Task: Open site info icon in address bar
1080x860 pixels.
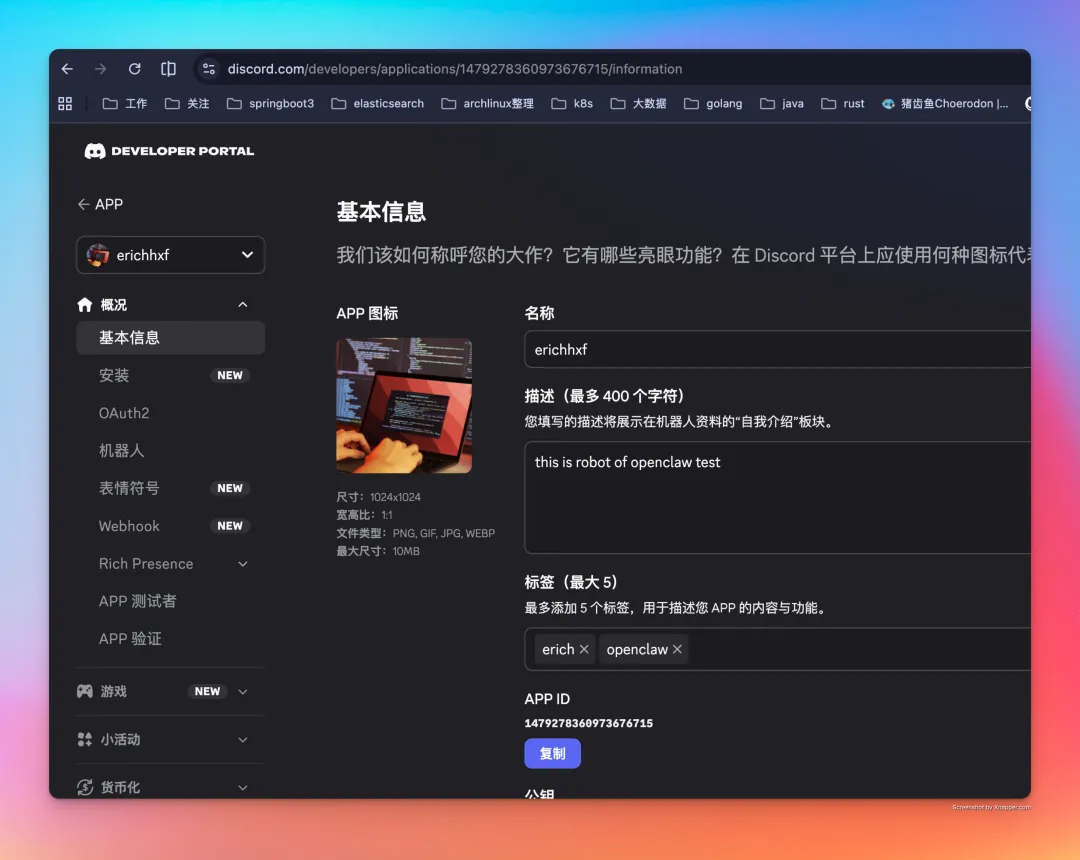Action: point(209,69)
